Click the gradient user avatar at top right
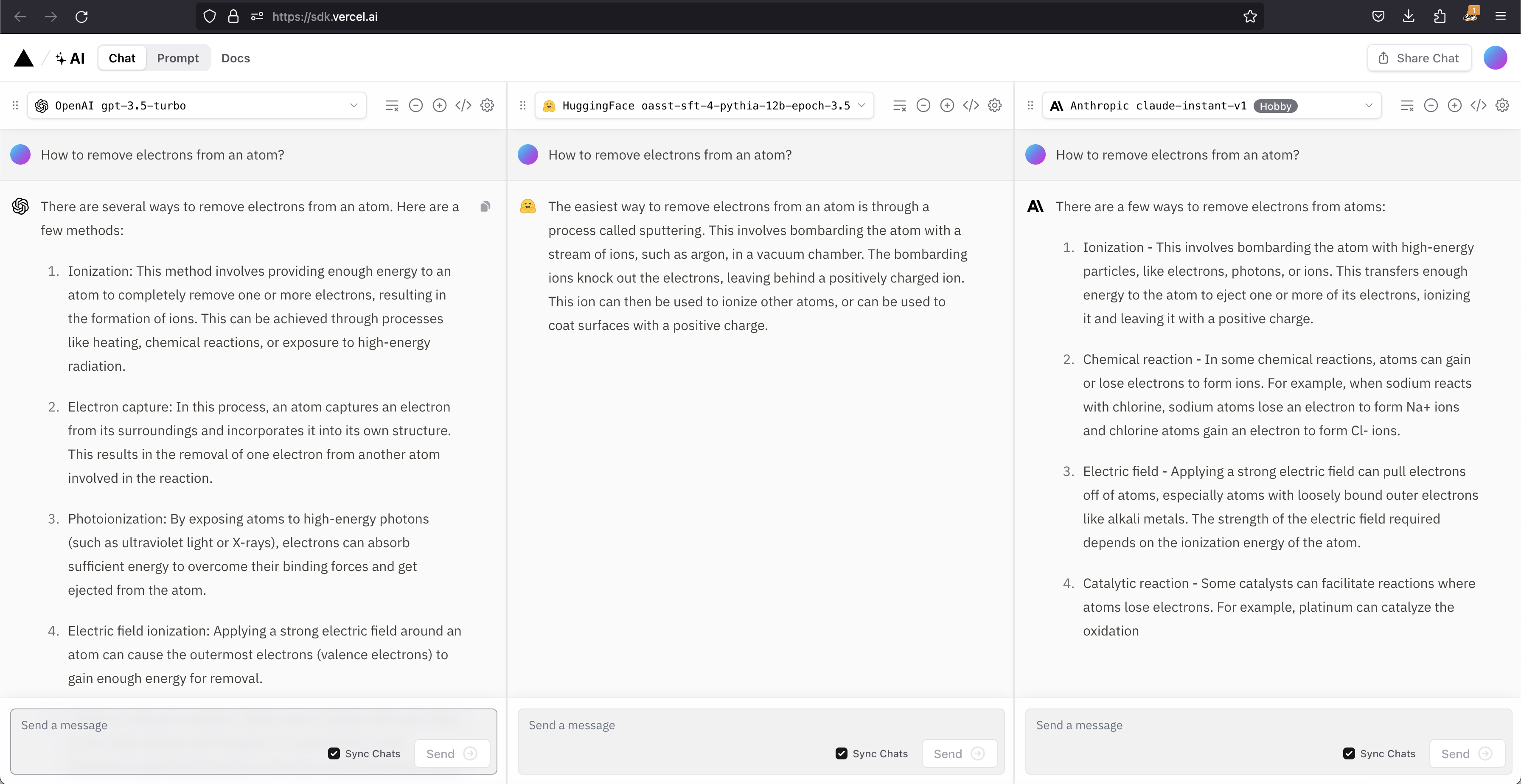Image resolution: width=1521 pixels, height=784 pixels. point(1495,58)
